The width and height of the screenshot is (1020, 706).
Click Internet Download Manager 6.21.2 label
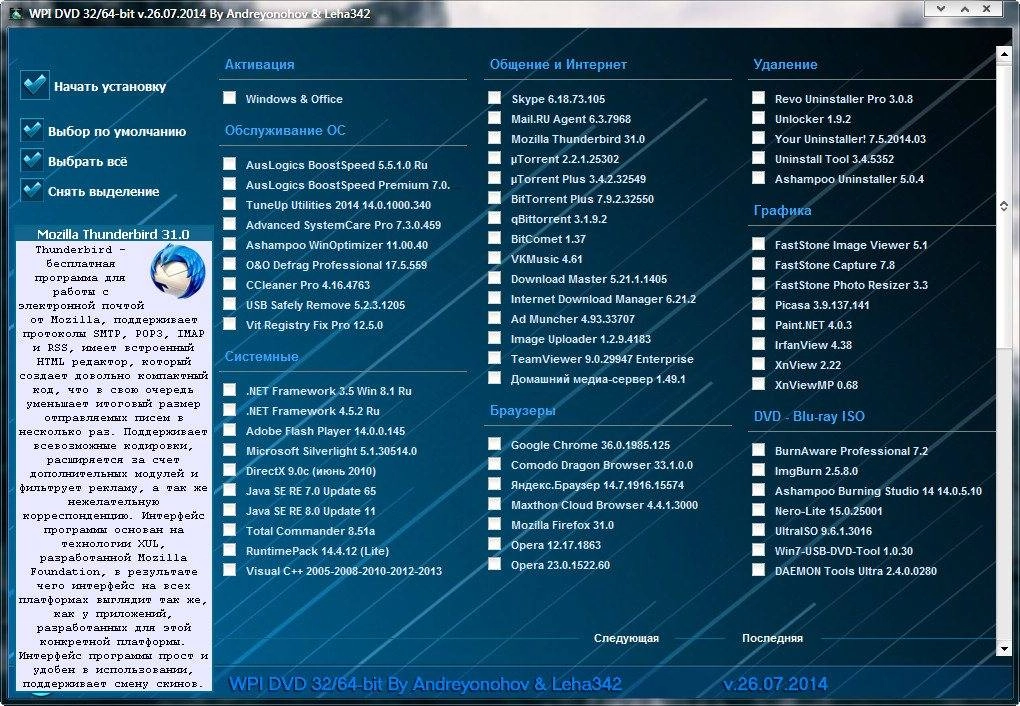coord(603,299)
